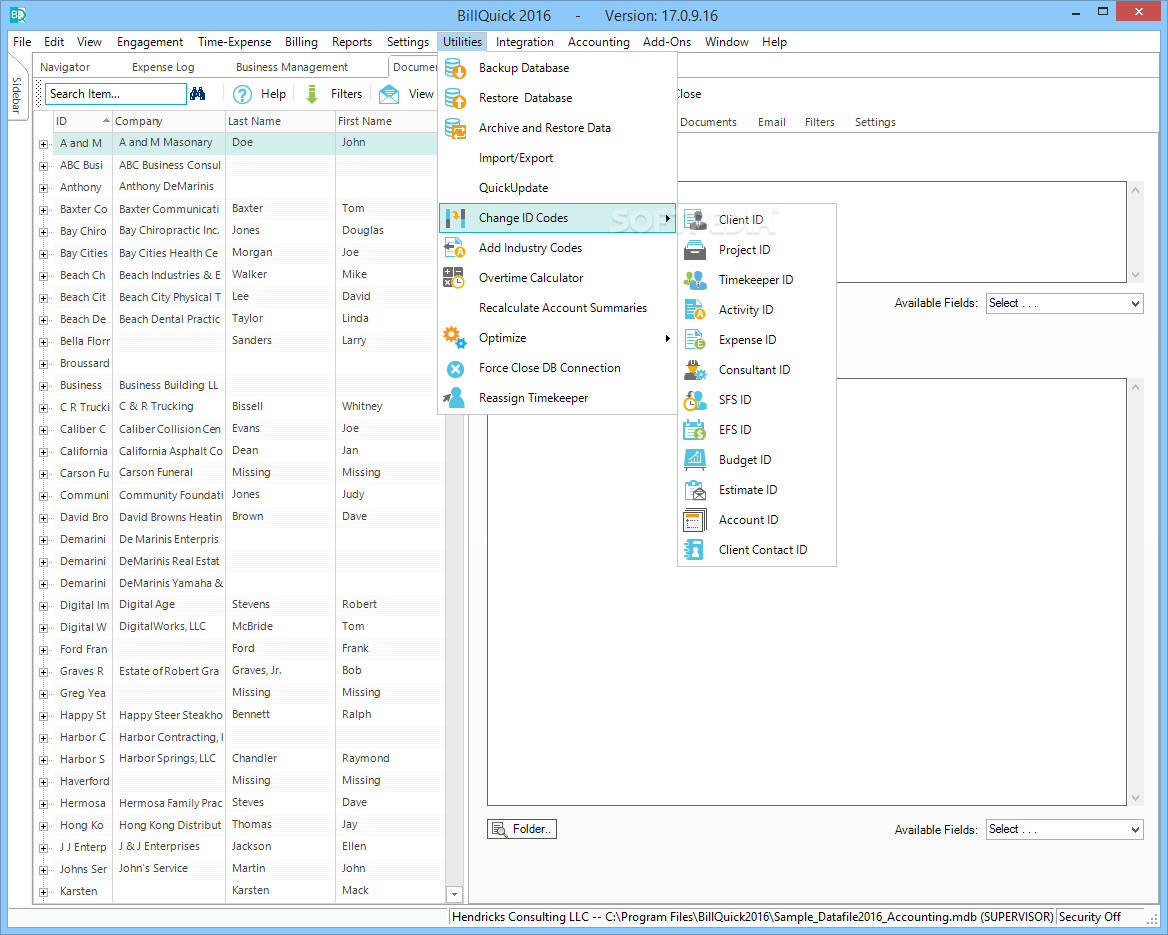Click the Estimate ID icon

pos(695,490)
